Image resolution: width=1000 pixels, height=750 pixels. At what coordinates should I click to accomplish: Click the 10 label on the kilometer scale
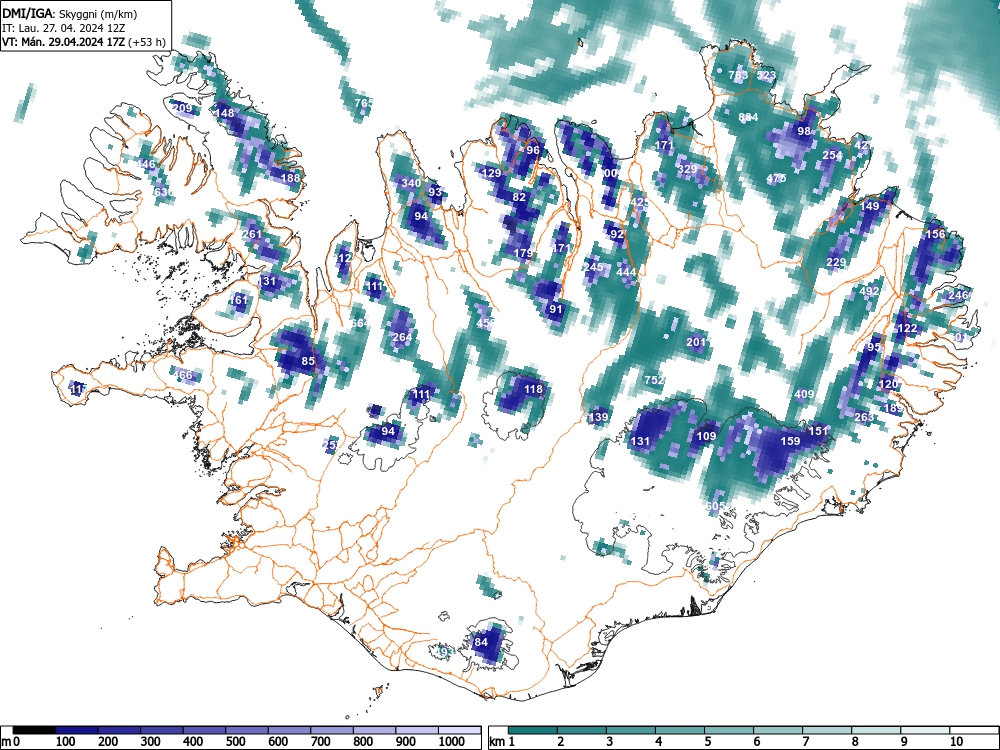click(x=956, y=742)
